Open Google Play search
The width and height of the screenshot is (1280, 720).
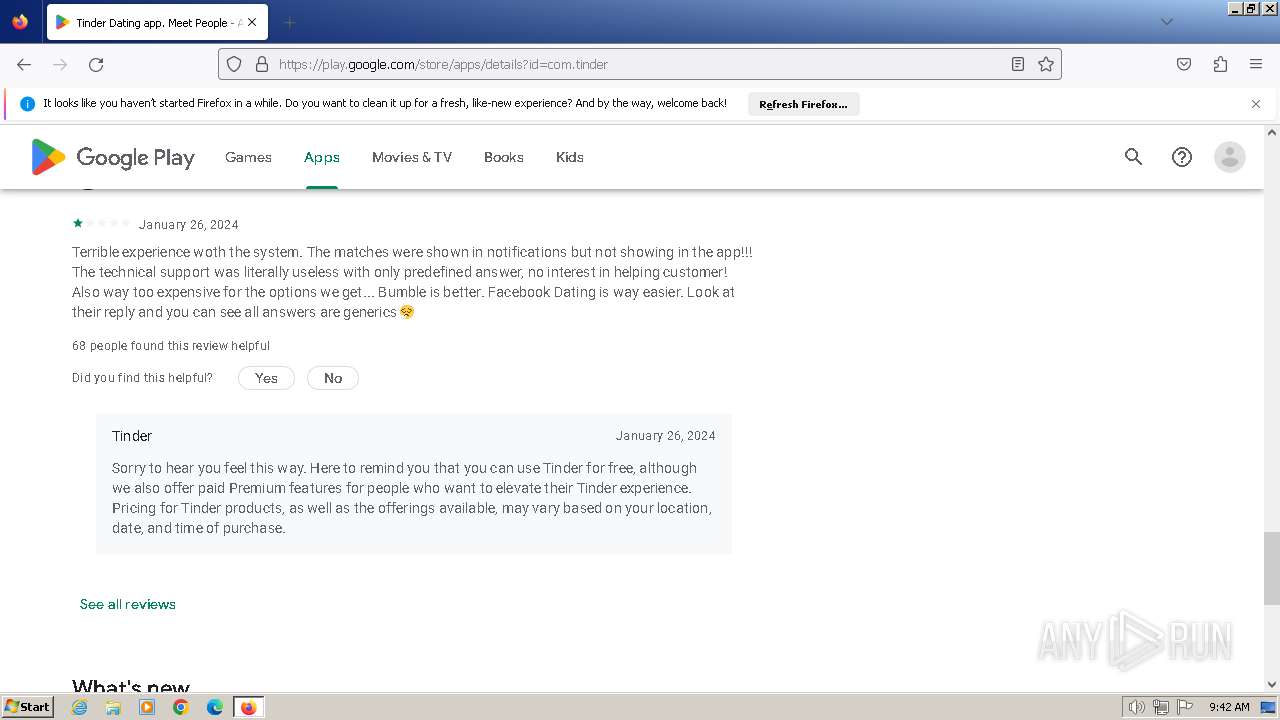(1133, 157)
